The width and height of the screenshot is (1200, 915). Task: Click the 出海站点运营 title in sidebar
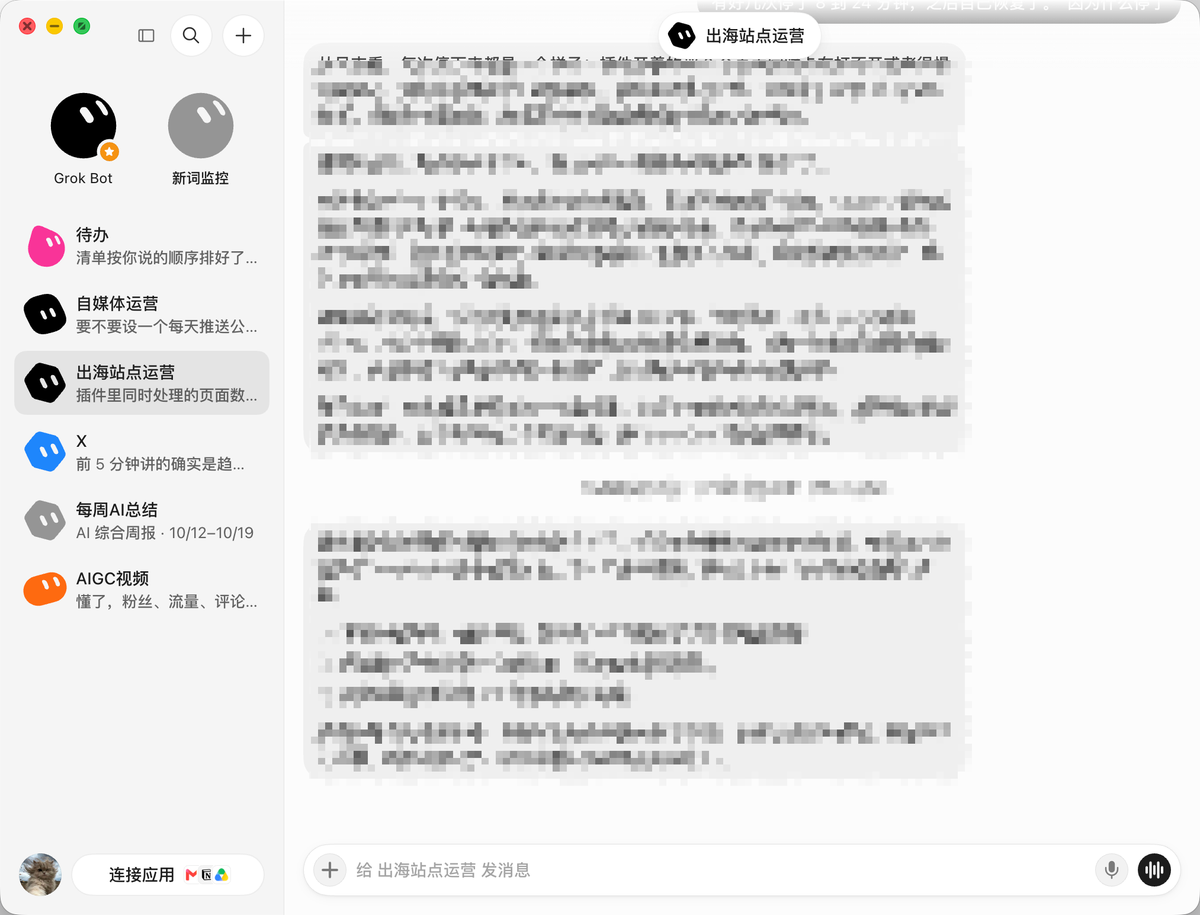(126, 372)
